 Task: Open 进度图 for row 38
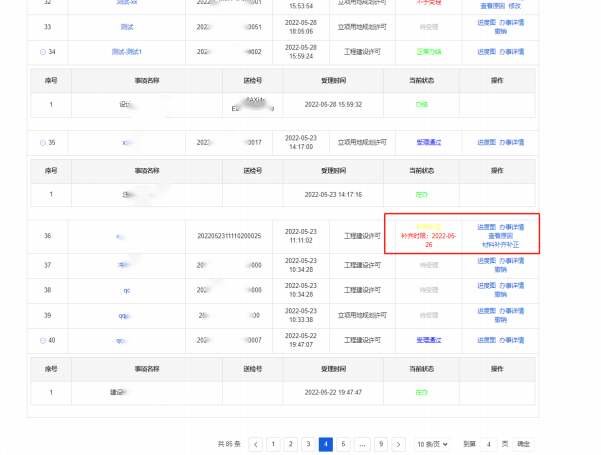point(487,286)
